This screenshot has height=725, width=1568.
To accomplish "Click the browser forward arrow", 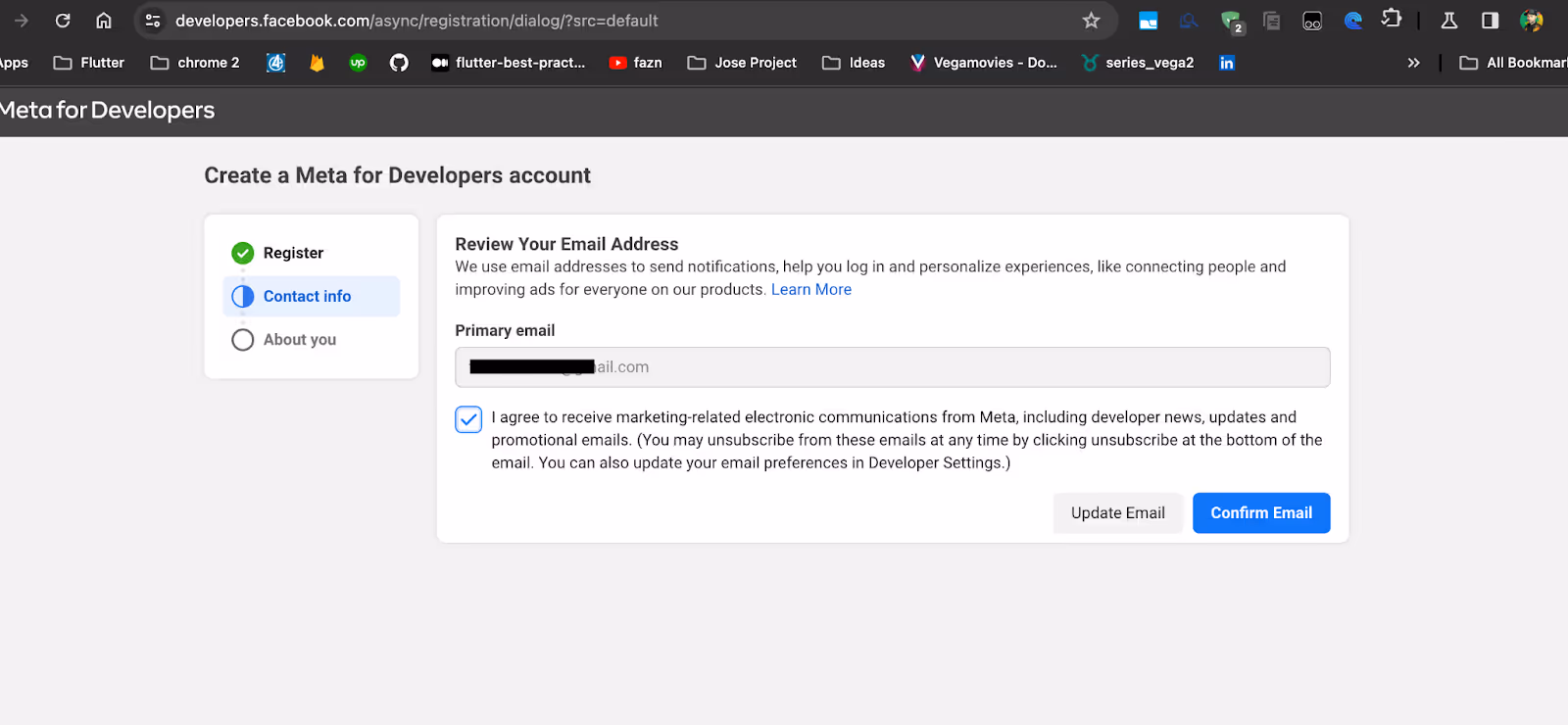I will (22, 21).
